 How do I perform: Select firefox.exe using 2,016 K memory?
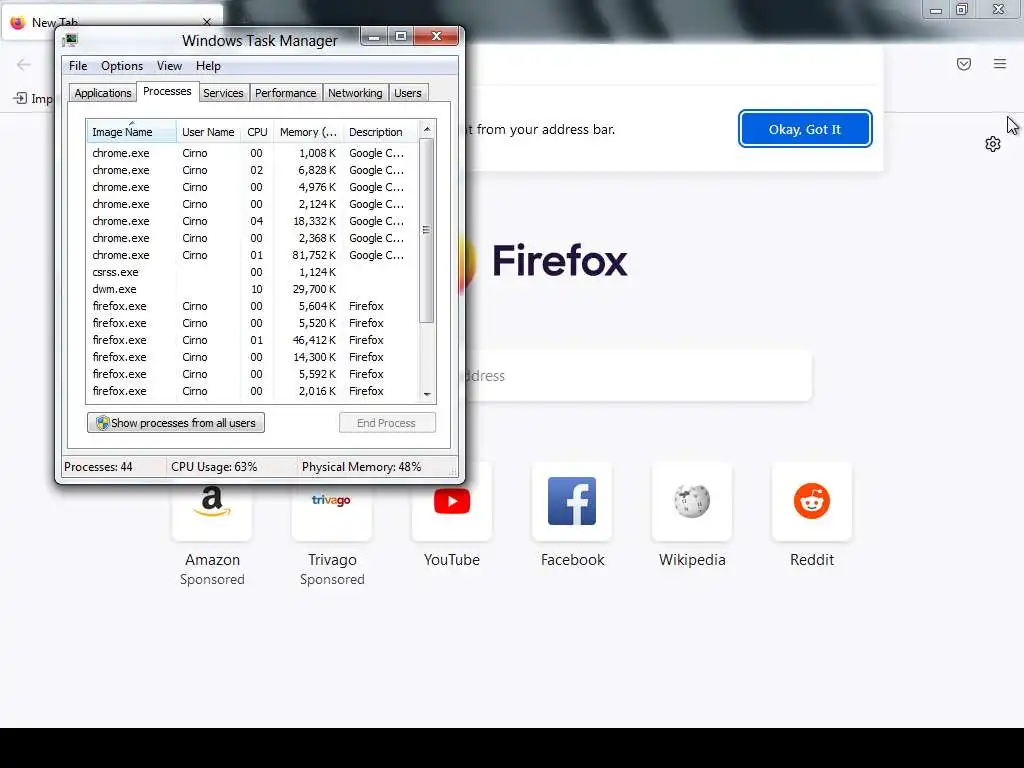tap(252, 391)
